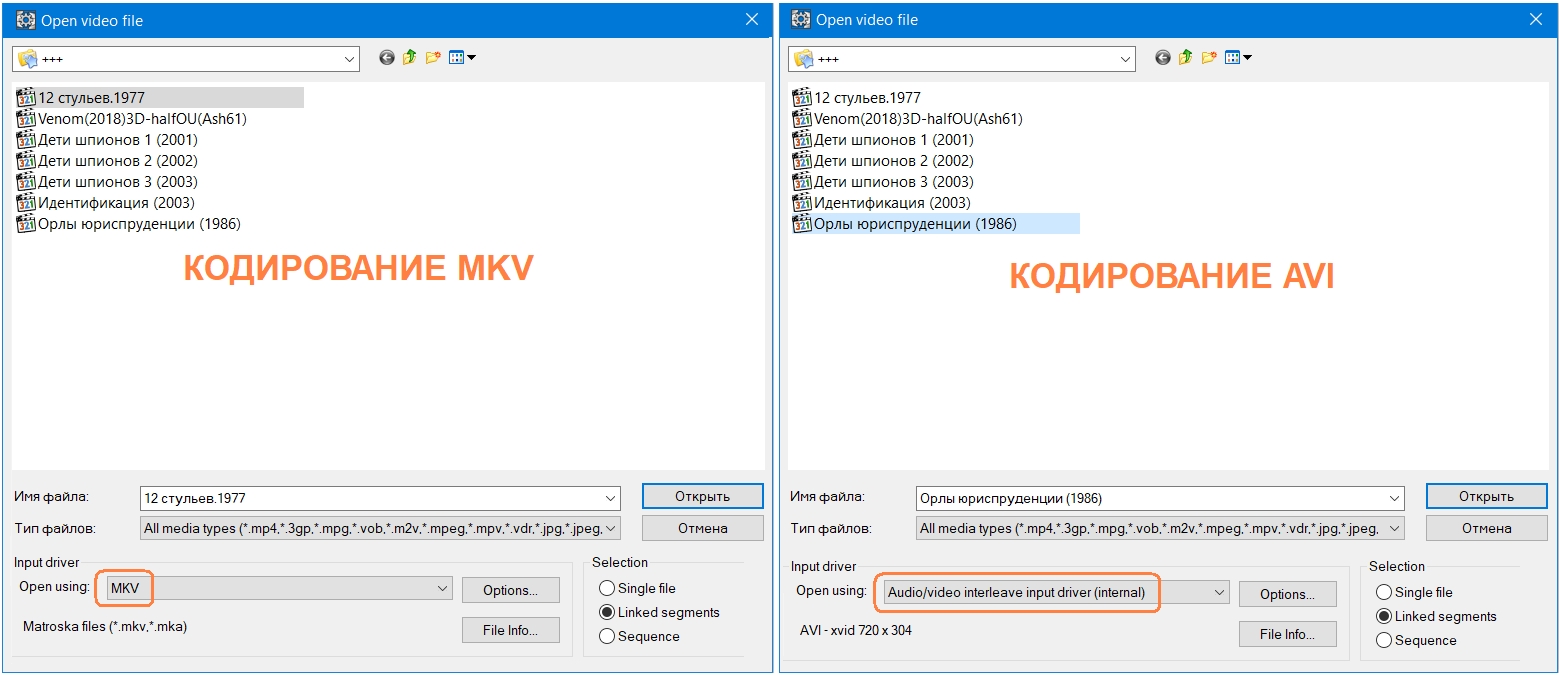This screenshot has width=1560, height=675.
Task: Choose Sequence radio in AVI dialog
Action: [x=1384, y=640]
